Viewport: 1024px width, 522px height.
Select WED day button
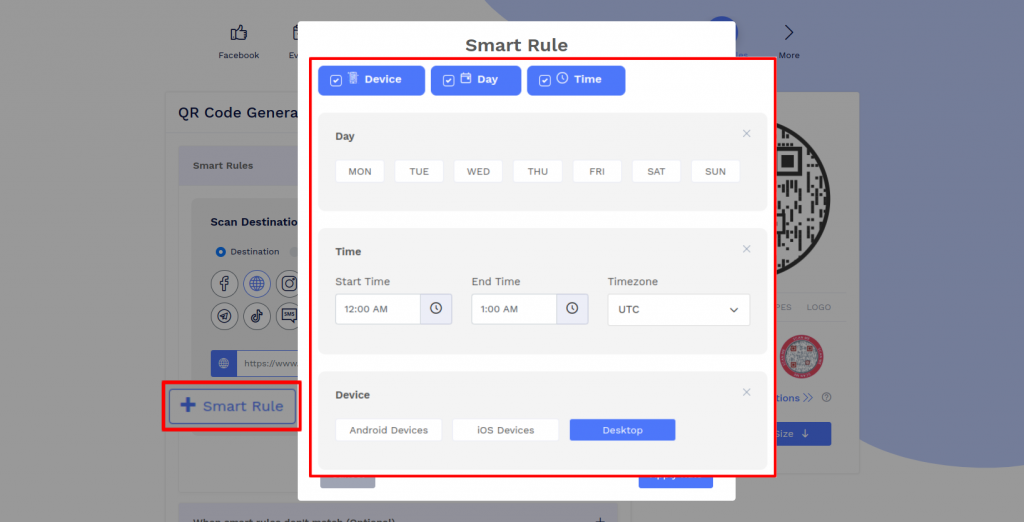[x=478, y=171]
